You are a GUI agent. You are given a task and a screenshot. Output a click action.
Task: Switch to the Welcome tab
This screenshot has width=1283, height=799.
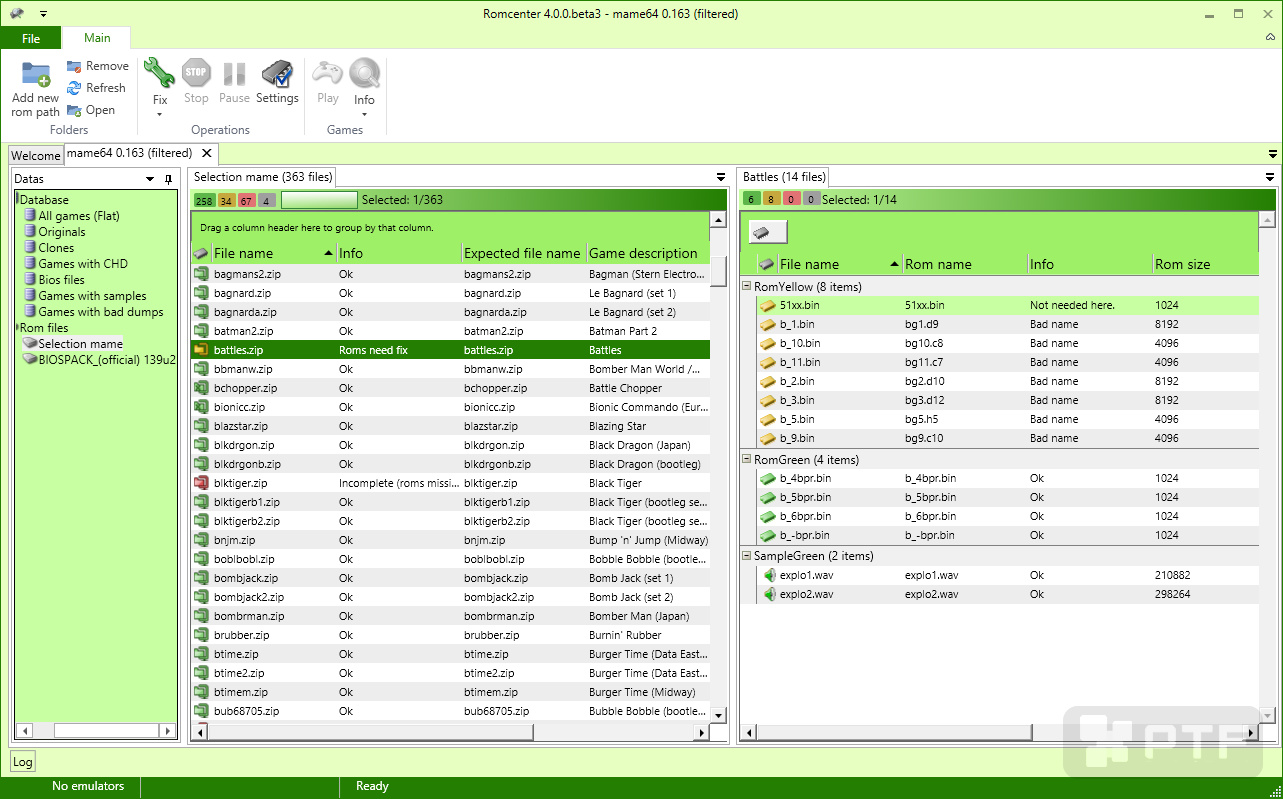point(35,156)
